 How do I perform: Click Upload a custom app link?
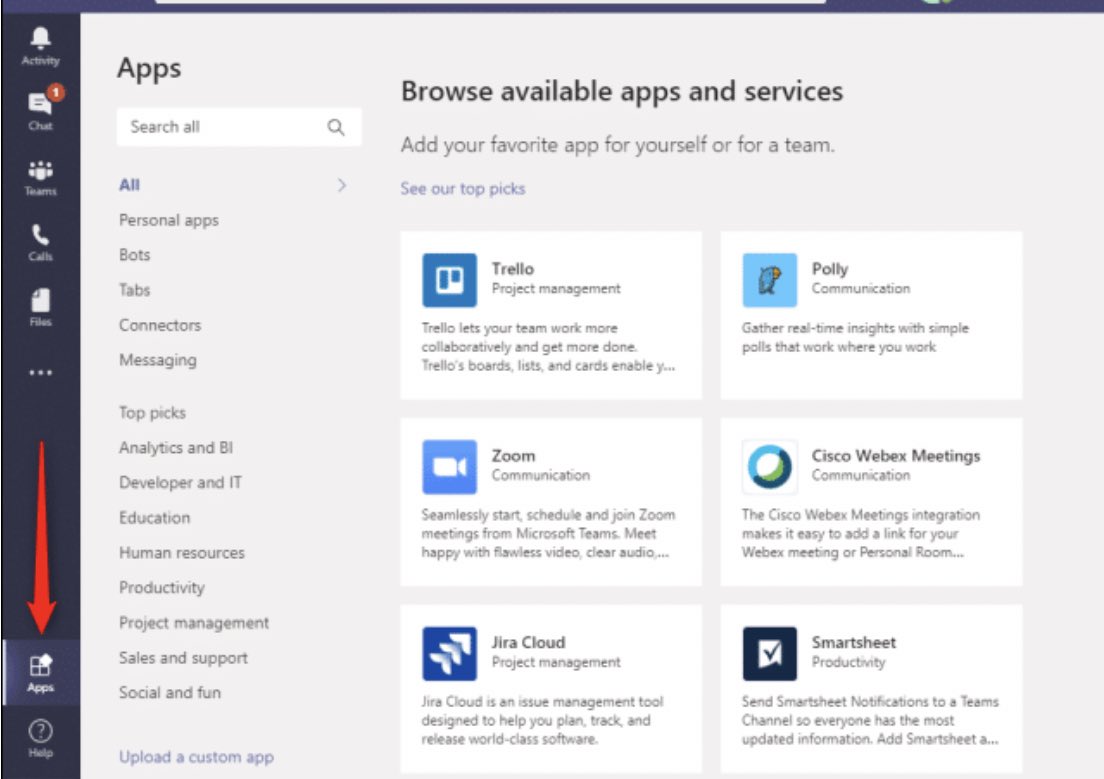[x=196, y=757]
